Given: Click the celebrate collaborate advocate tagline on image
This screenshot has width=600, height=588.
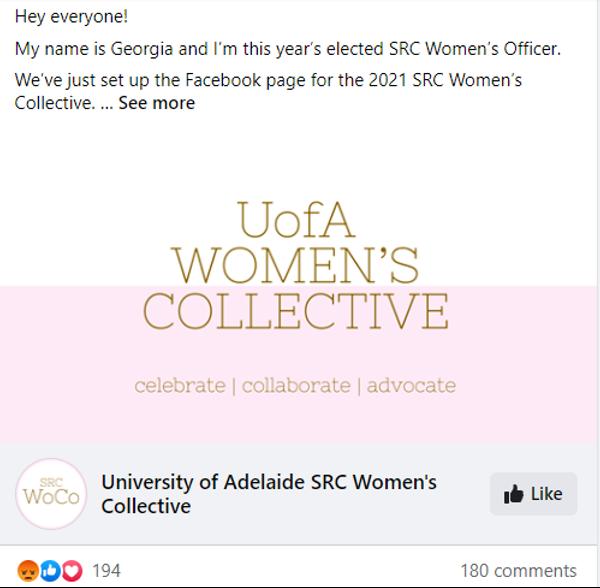Looking at the screenshot, I should tap(295, 386).
